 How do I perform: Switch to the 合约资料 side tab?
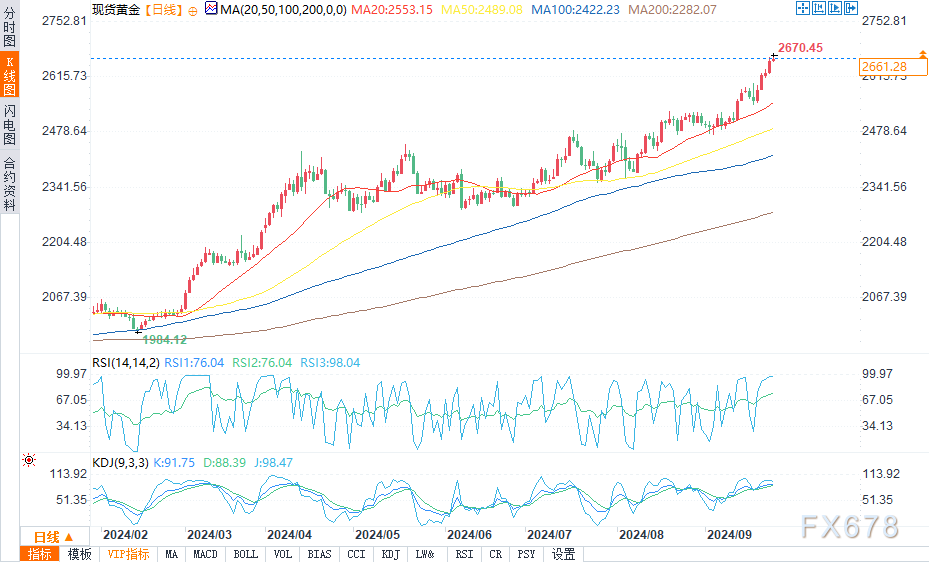tap(9, 183)
